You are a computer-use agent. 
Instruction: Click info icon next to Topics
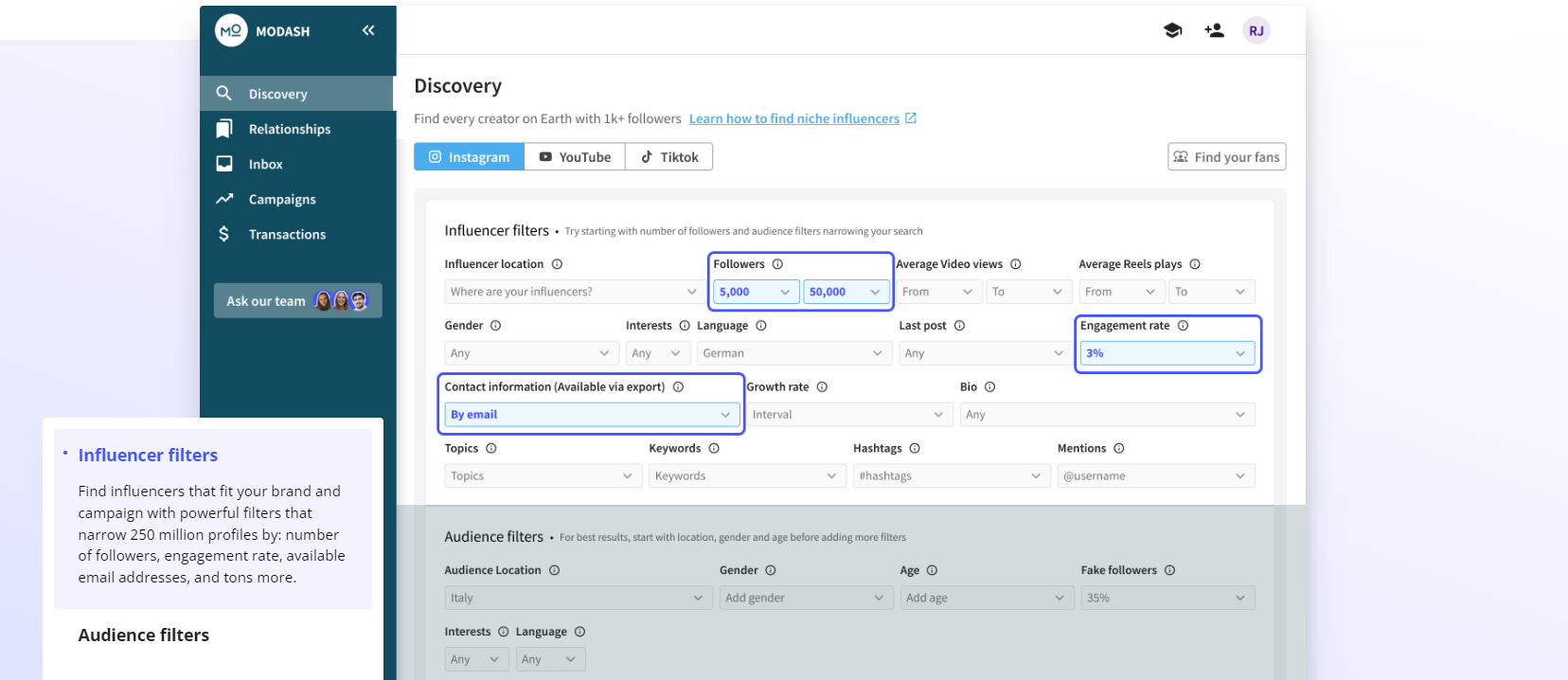tap(491, 449)
